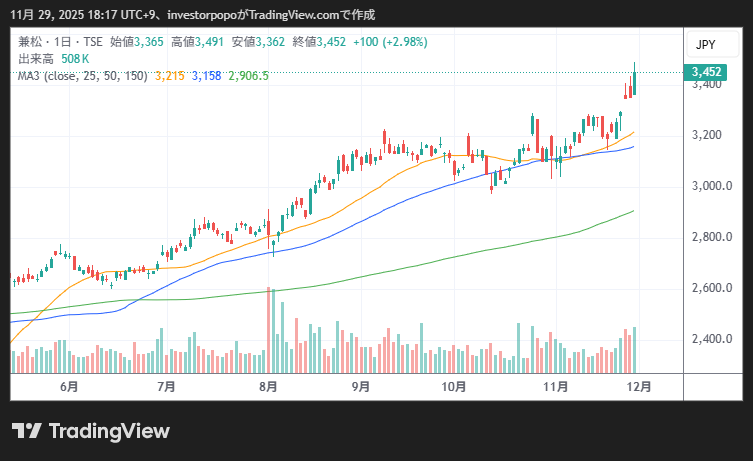Image resolution: width=753 pixels, height=461 pixels.
Task: Click the orange MA value 3,215
Action: point(170,76)
